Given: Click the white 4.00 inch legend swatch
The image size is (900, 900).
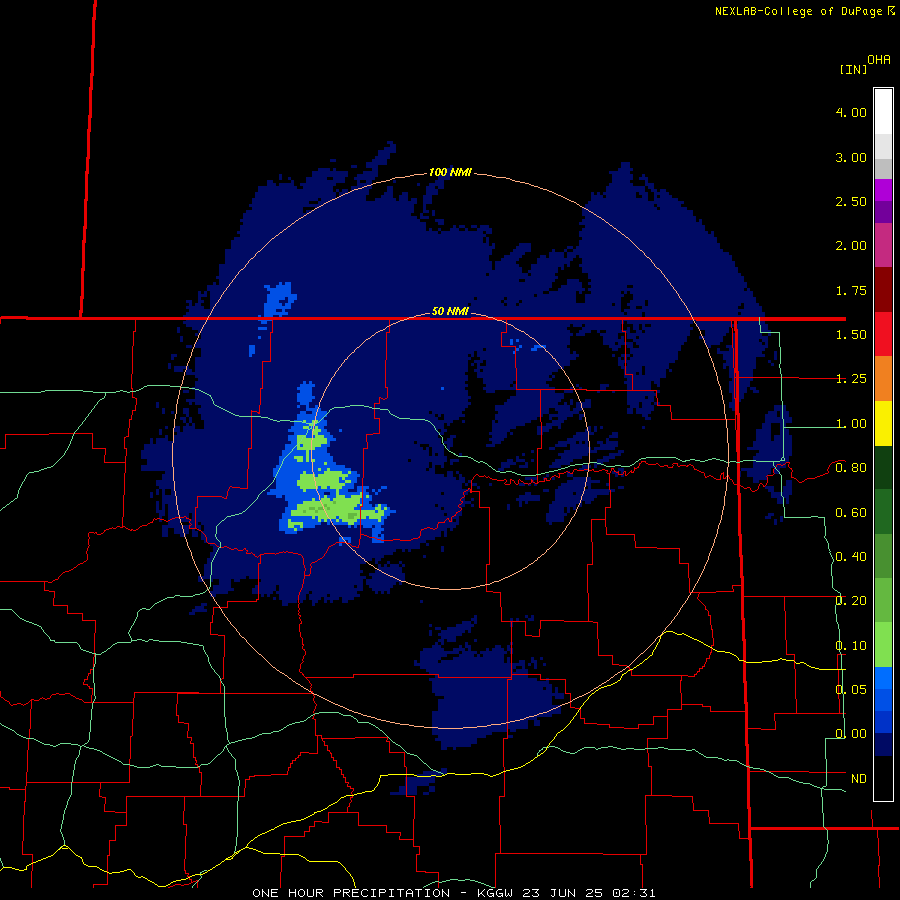Looking at the screenshot, I should tap(883, 112).
